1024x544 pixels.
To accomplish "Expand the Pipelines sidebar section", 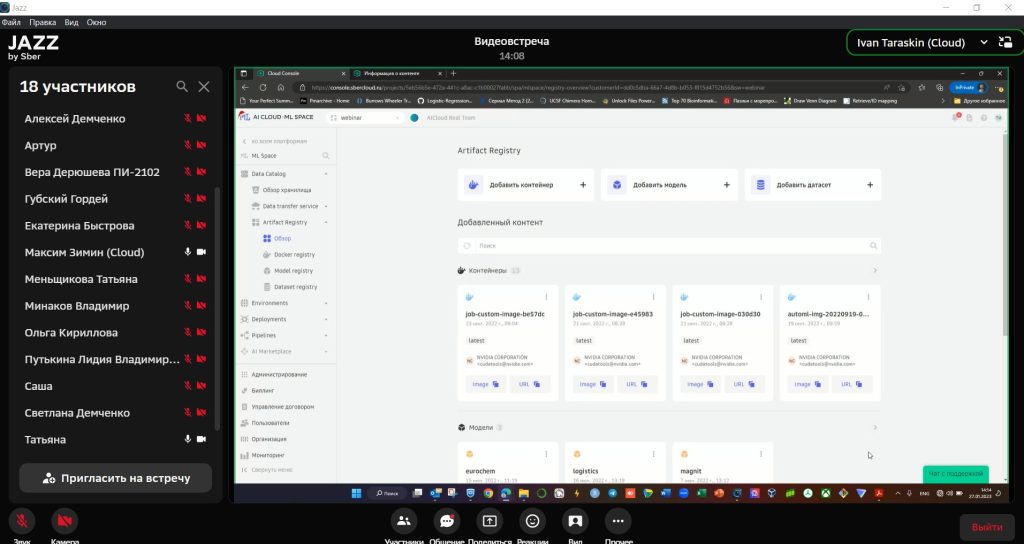I will (326, 335).
